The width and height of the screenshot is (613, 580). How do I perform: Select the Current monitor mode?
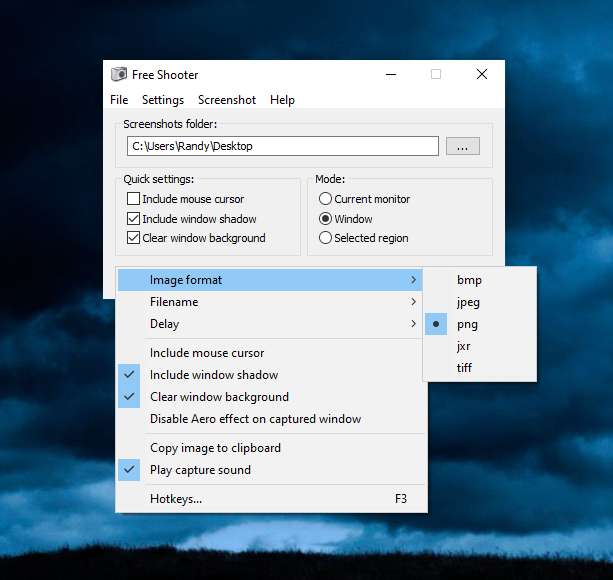(325, 199)
